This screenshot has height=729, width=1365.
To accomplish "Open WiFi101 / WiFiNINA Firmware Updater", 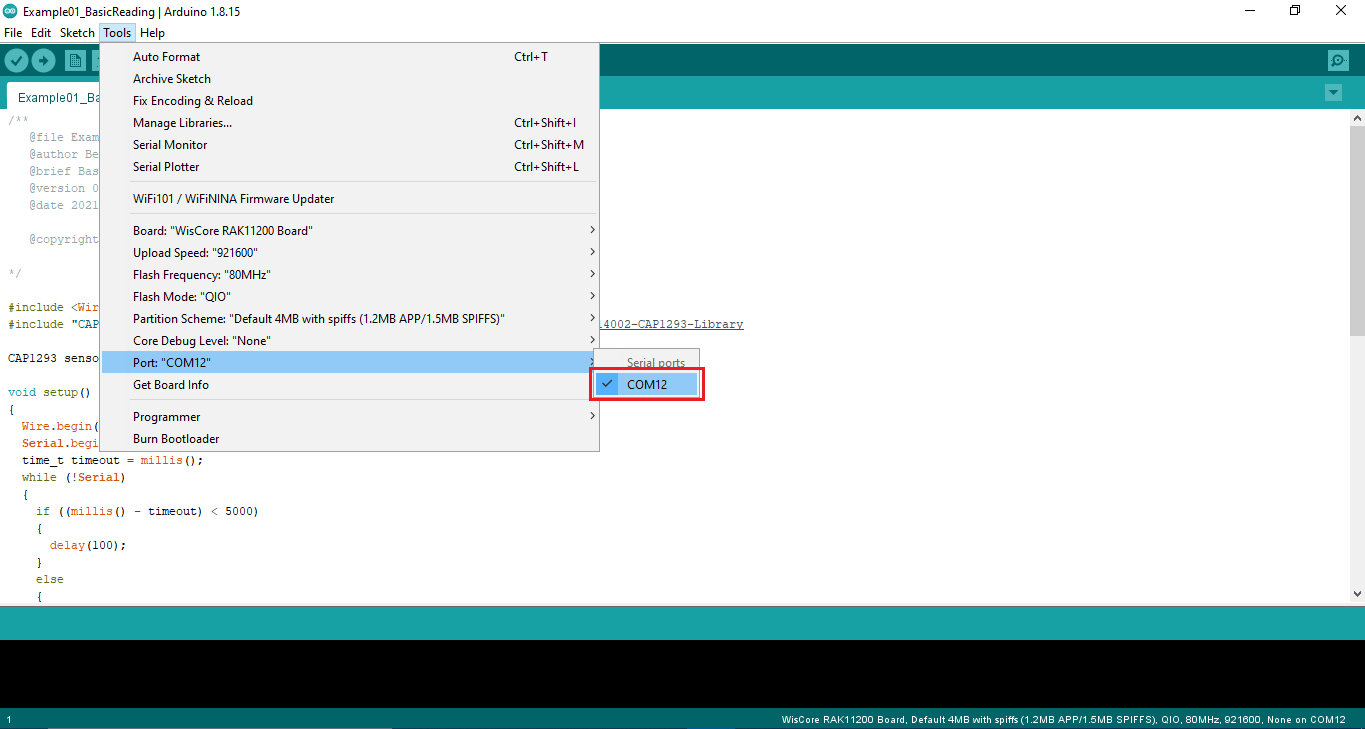I will pyautogui.click(x=349, y=199).
